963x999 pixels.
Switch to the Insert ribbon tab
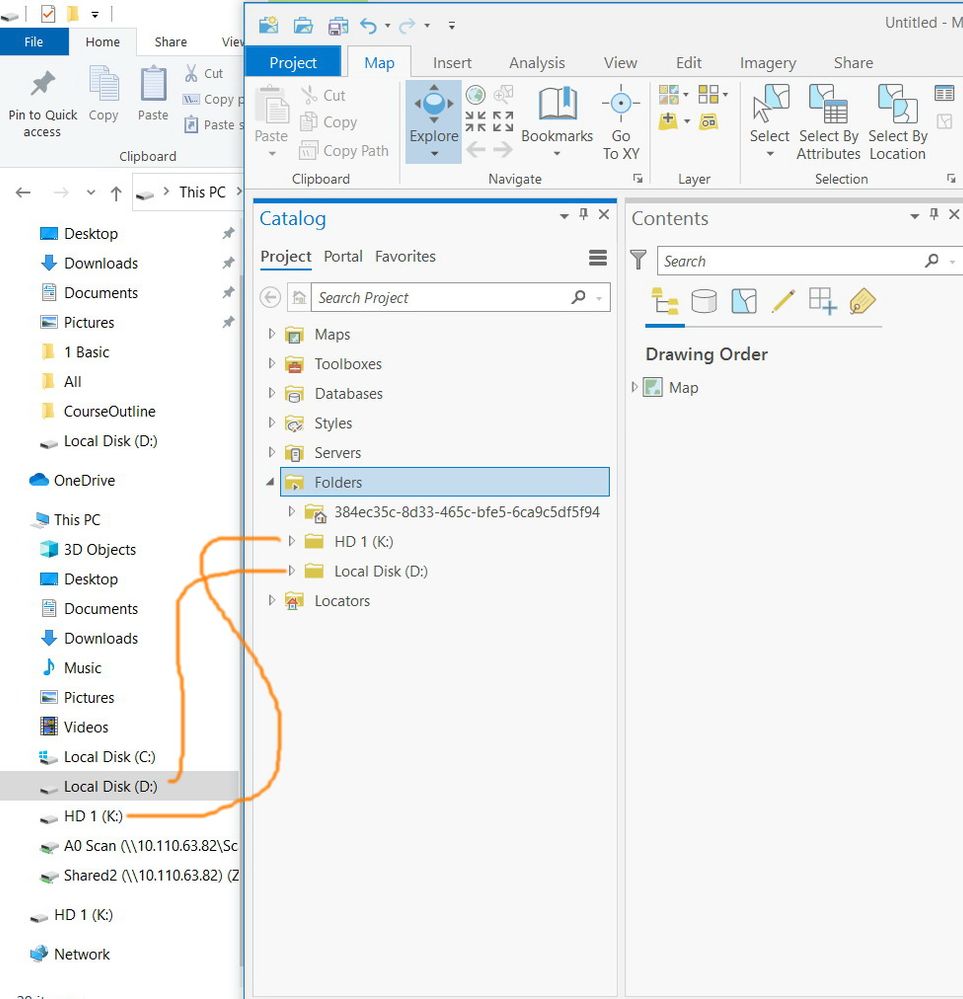coord(452,62)
